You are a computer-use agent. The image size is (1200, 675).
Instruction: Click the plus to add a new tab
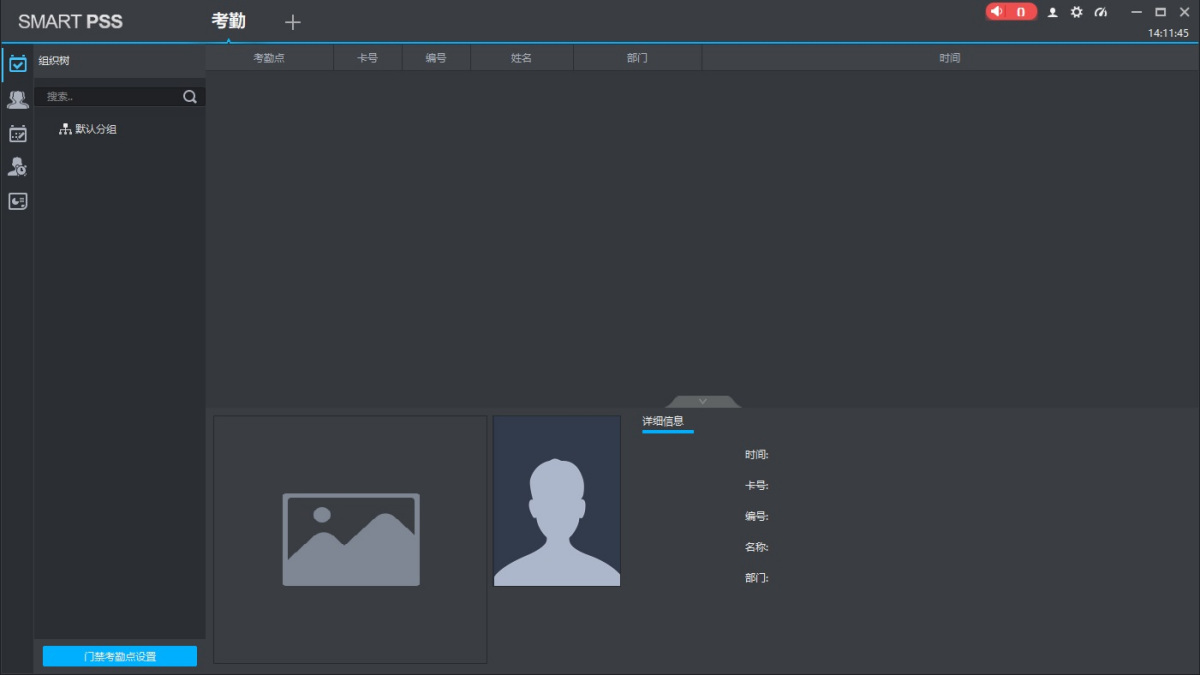(292, 22)
